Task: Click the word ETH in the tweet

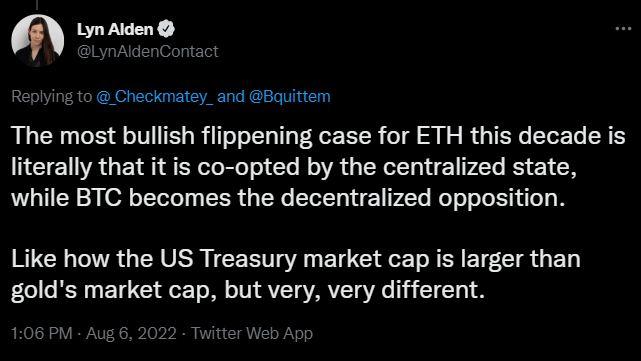Action: (x=439, y=136)
